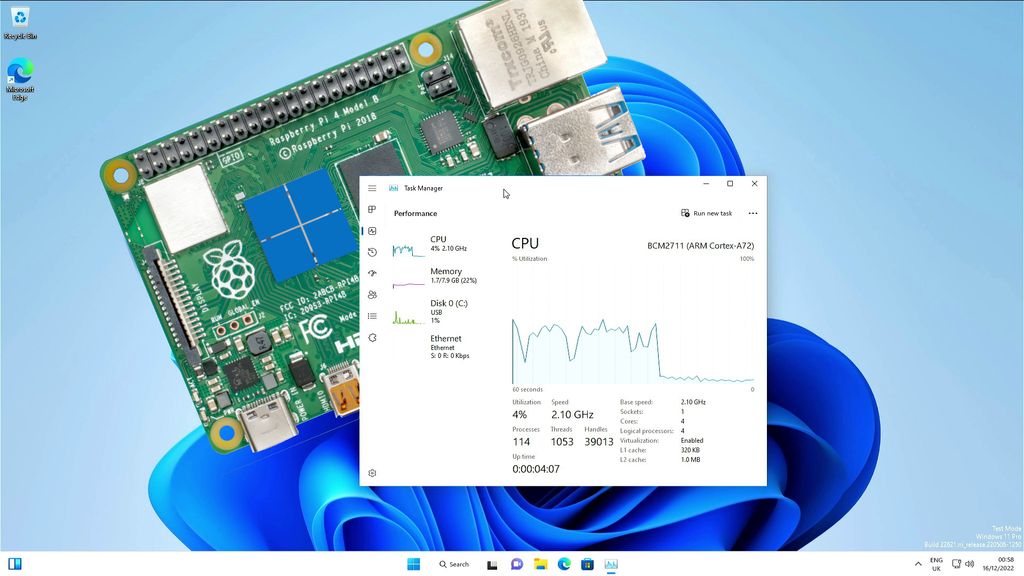Launch Microsoft Edge from the taskbar
Image resolution: width=1024 pixels, height=576 pixels.
click(563, 564)
